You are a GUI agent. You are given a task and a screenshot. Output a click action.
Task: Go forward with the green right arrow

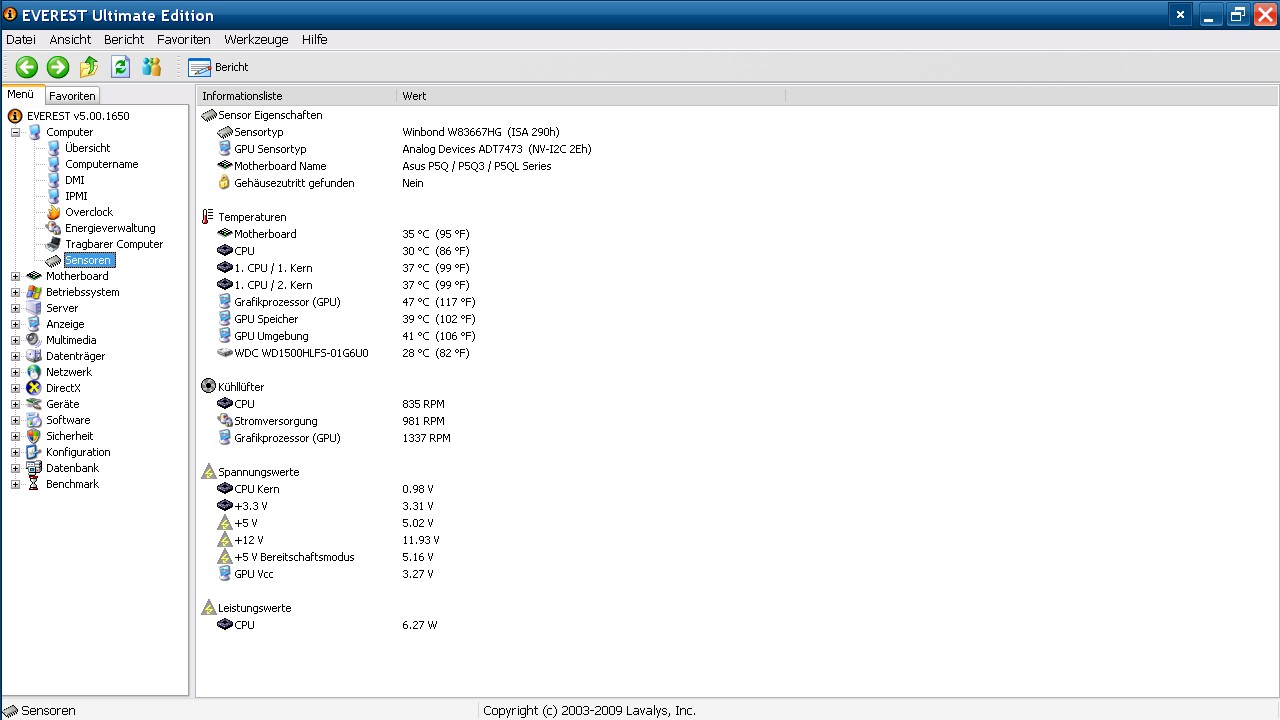point(58,67)
